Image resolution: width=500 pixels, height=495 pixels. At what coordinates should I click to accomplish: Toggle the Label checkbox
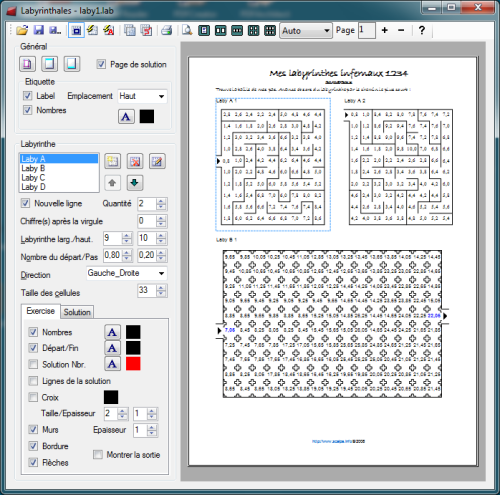tap(27, 96)
